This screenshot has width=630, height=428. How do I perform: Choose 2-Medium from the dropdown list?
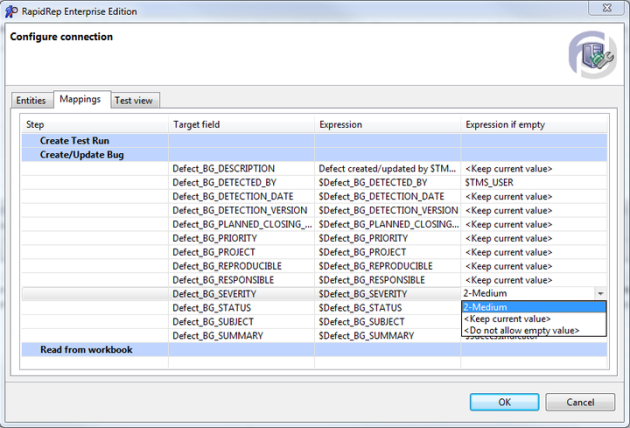(x=533, y=307)
